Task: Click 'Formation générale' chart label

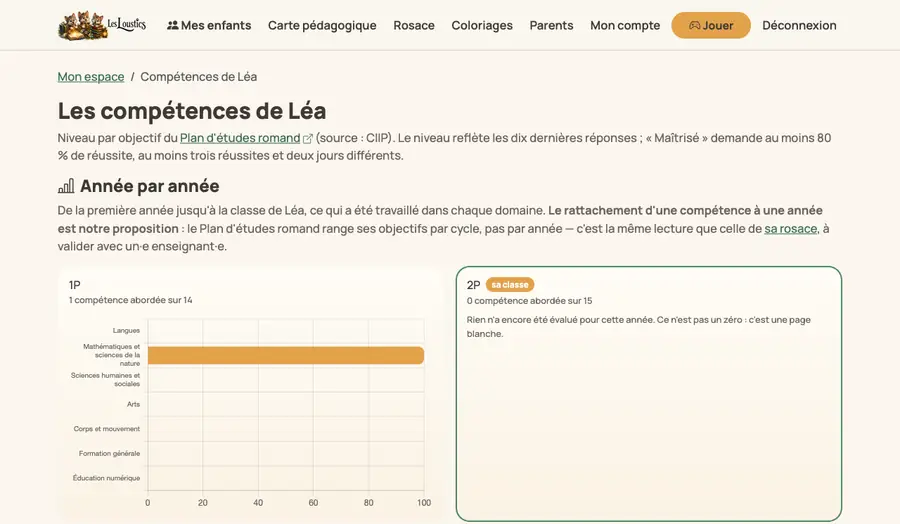Action: point(110,453)
